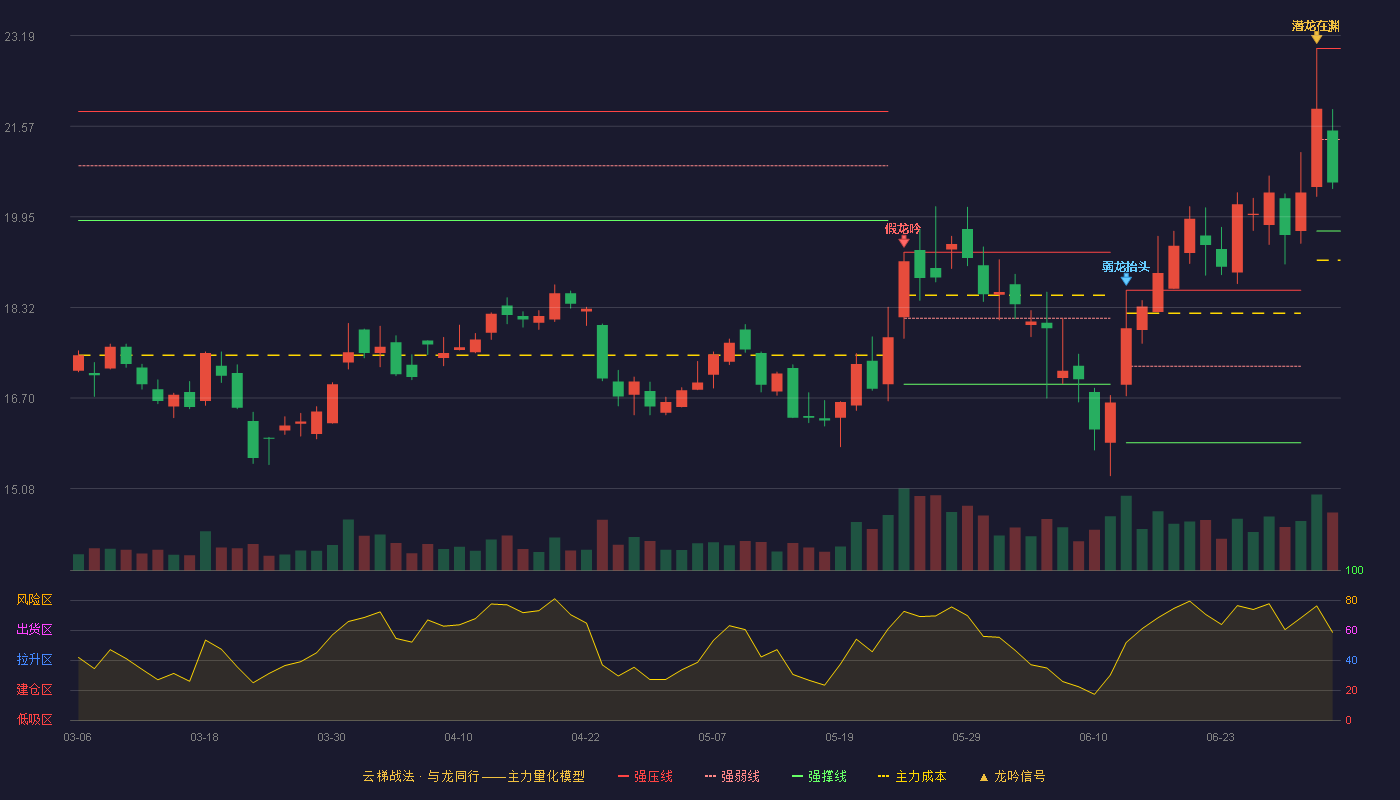Click the 15.08 price axis label
This screenshot has height=800, width=1400.
tap(19, 490)
